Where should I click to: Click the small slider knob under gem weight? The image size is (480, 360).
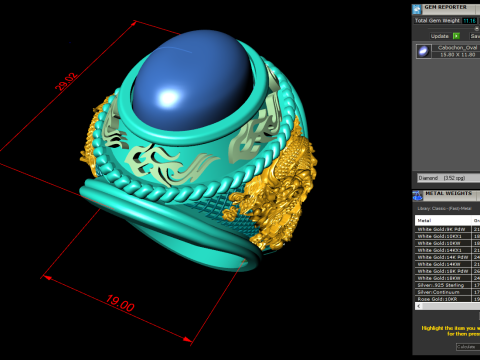pyautogui.click(x=477, y=29)
